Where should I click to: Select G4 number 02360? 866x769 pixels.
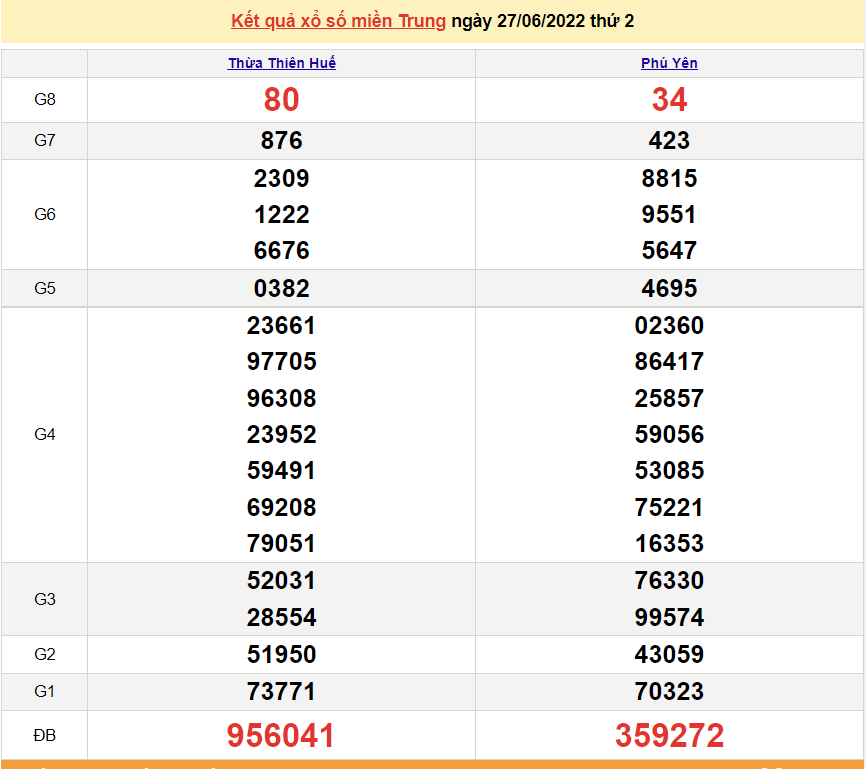(669, 325)
